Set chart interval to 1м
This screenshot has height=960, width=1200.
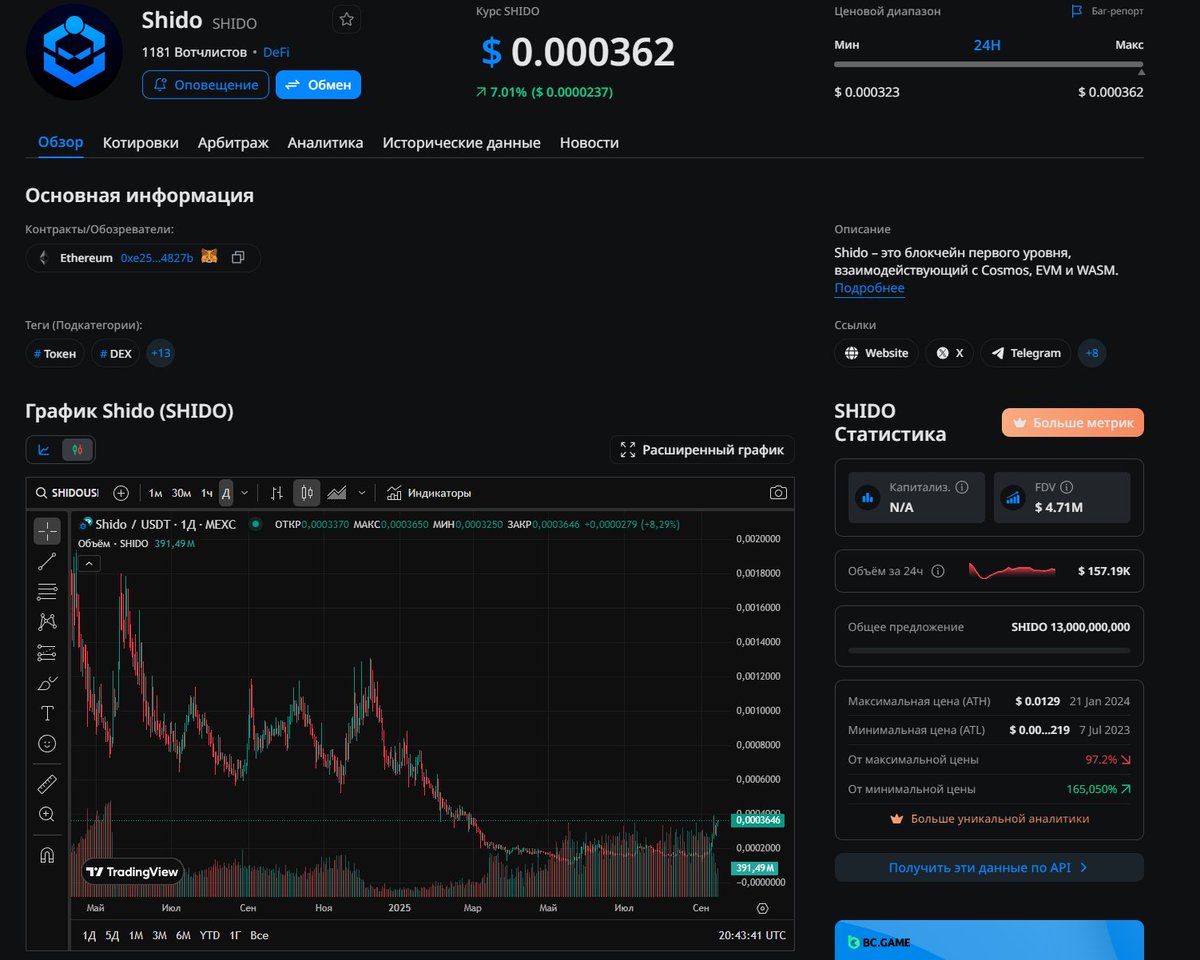click(155, 493)
